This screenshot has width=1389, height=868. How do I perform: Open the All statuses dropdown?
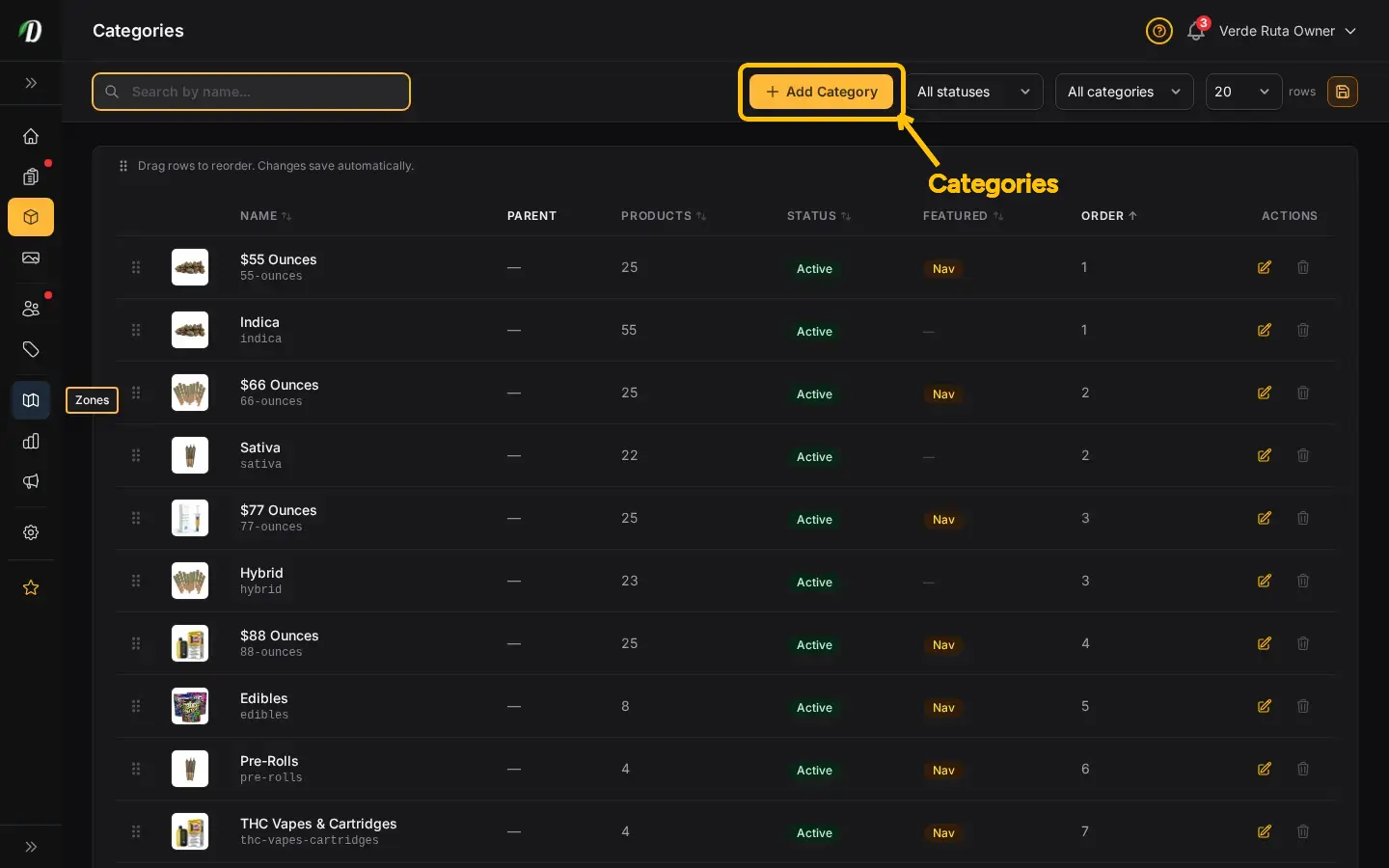[974, 92]
